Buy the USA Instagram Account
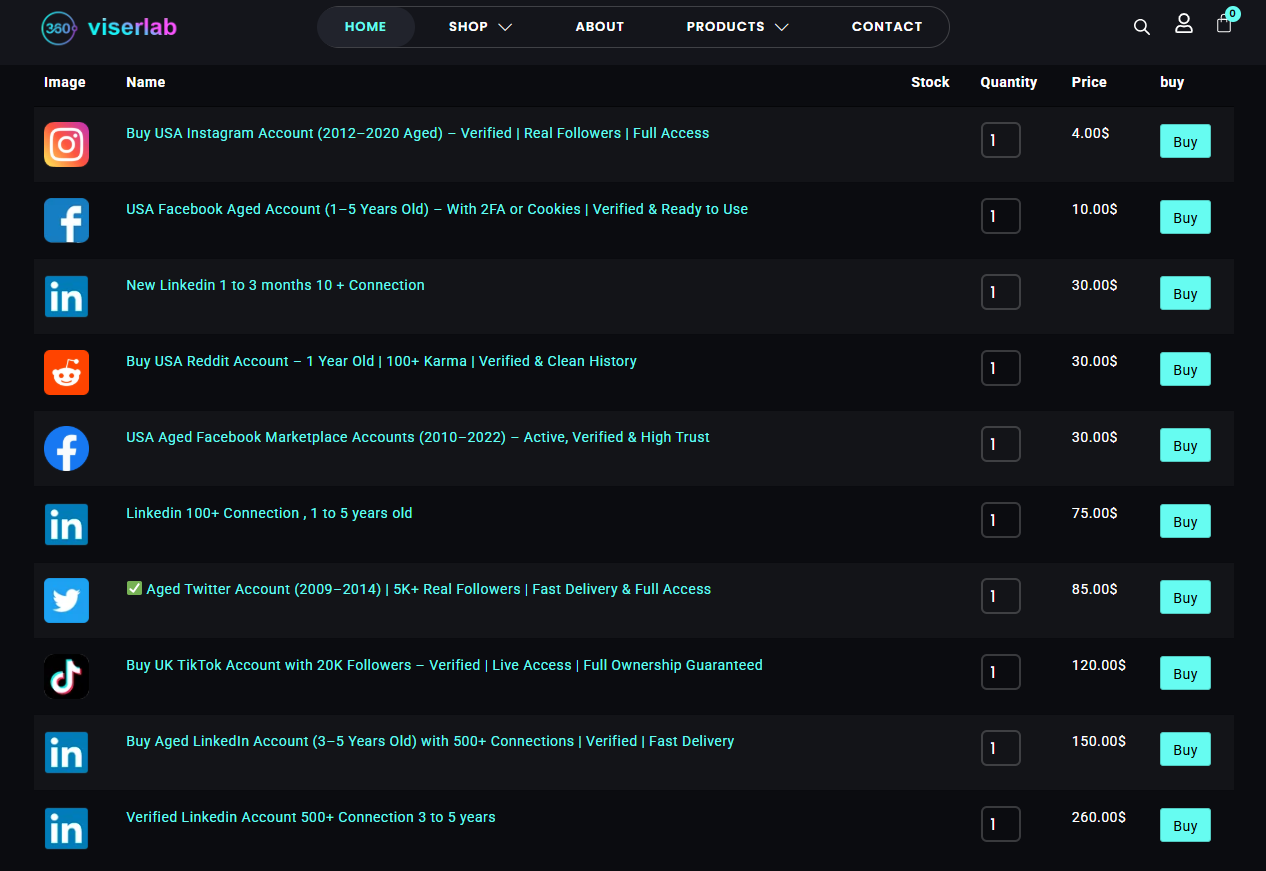The width and height of the screenshot is (1266, 871). pyautogui.click(x=1185, y=142)
